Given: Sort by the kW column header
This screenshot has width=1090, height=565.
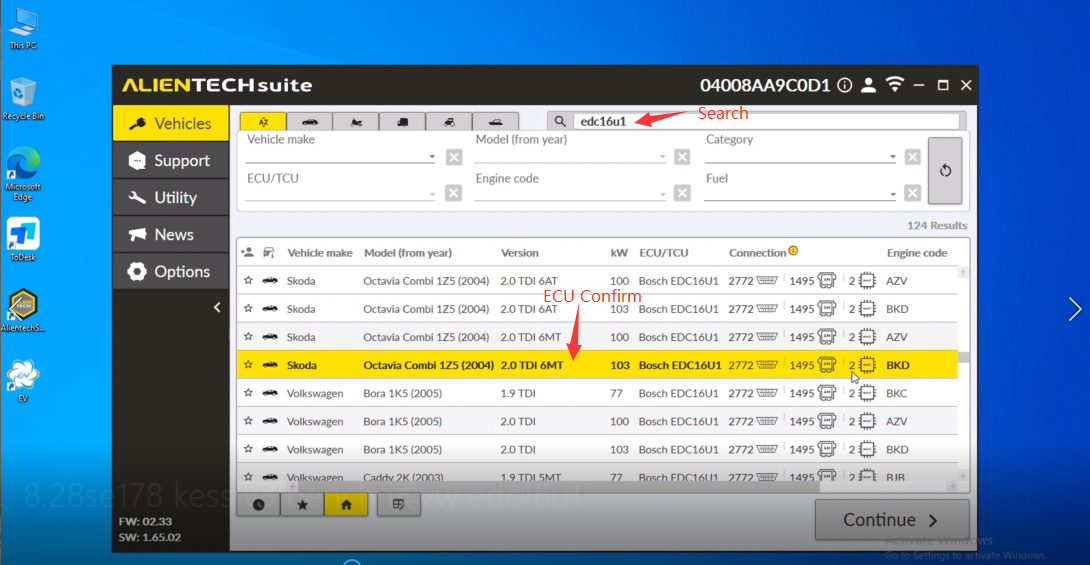Looking at the screenshot, I should (x=619, y=253).
